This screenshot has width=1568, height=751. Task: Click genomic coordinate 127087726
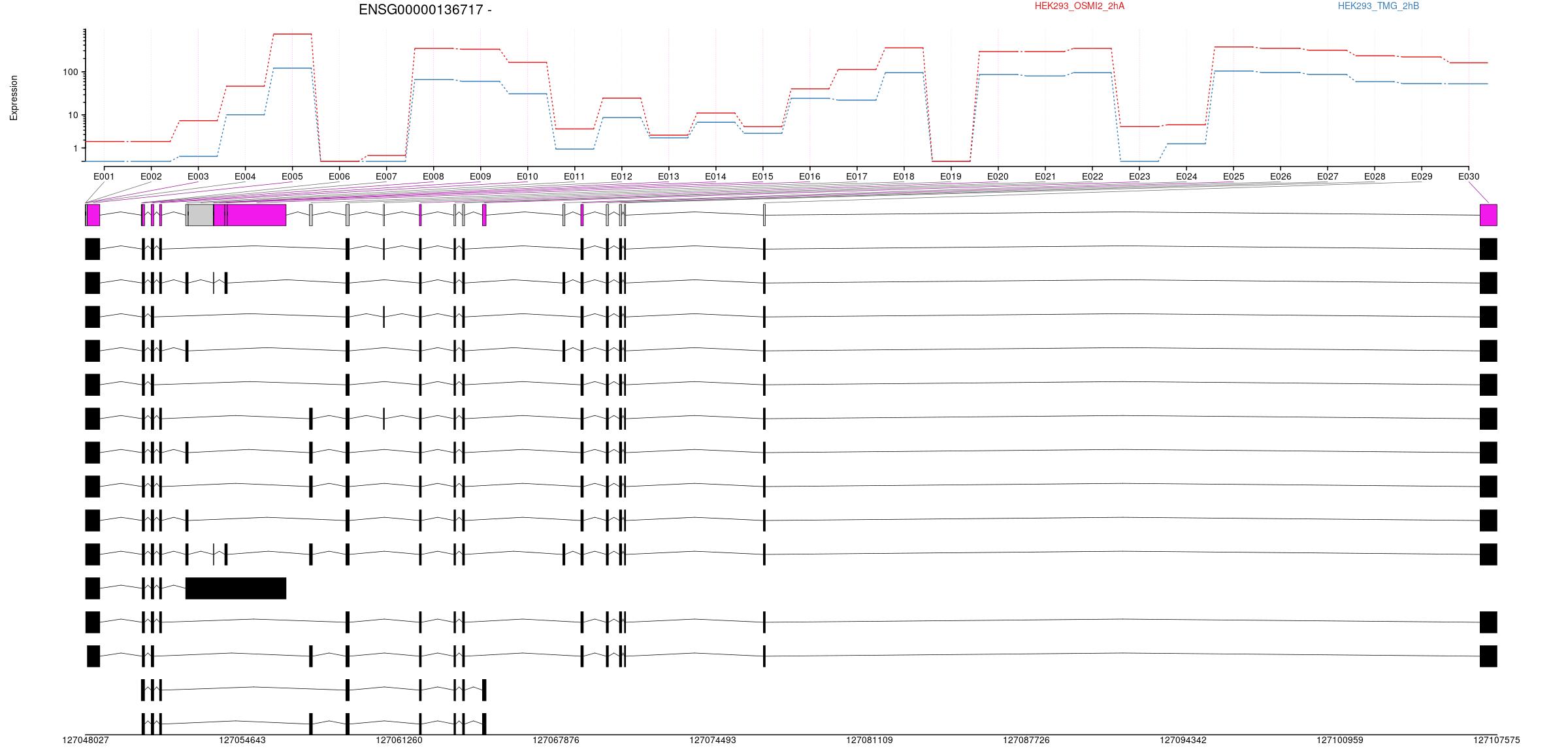(1026, 740)
